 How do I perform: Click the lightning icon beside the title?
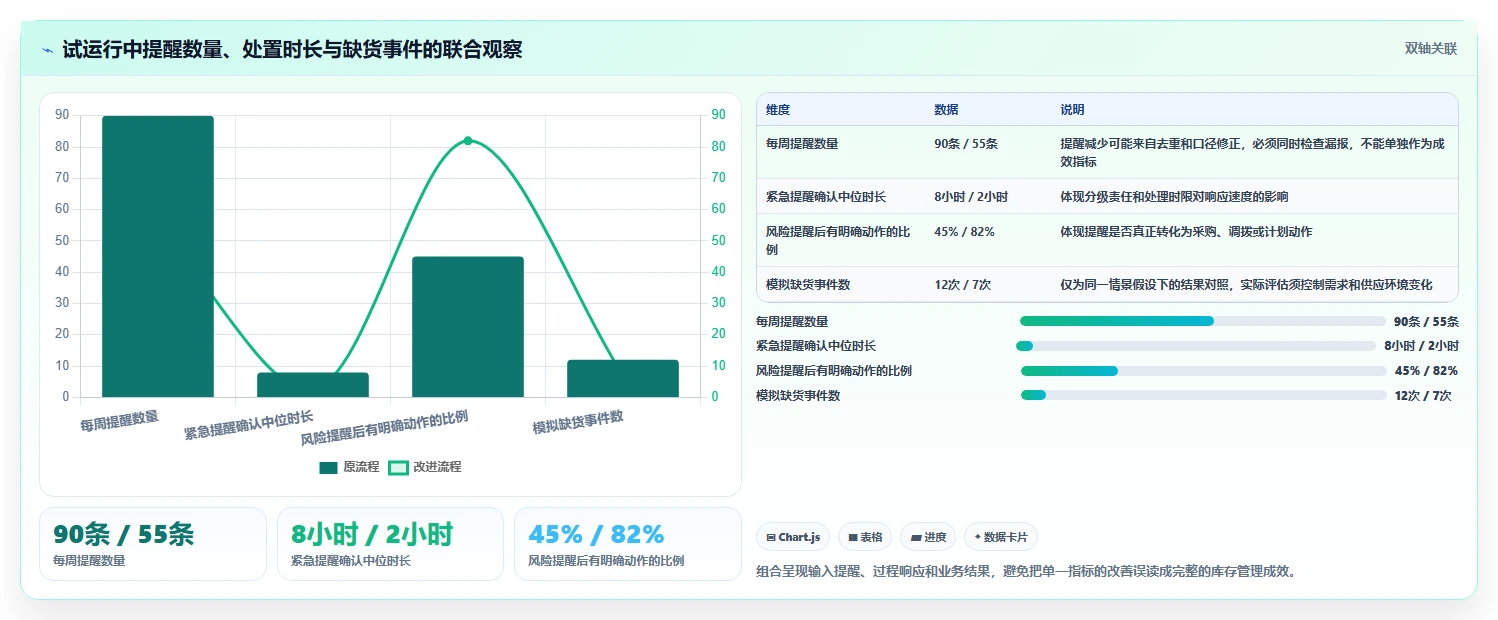(48, 50)
